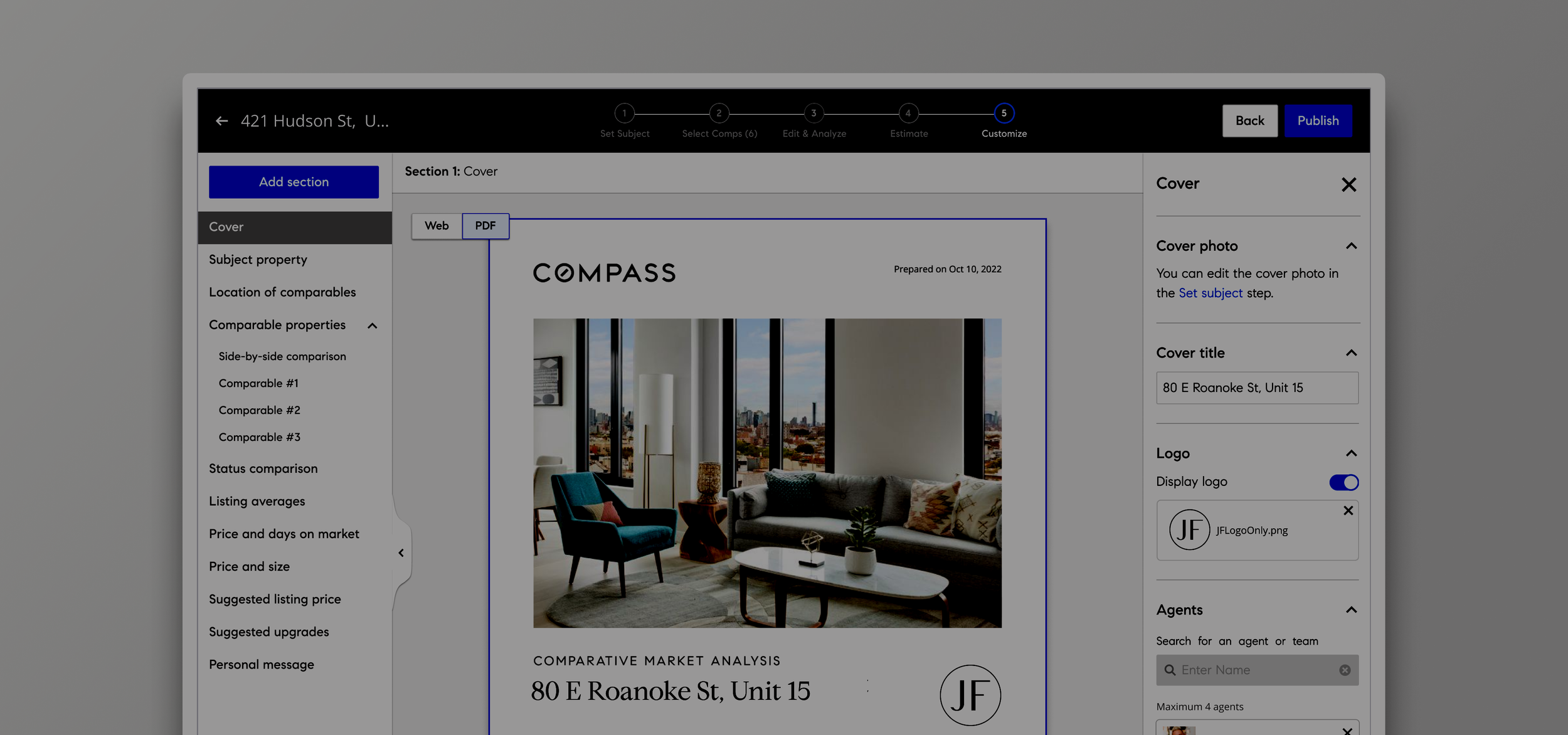Select the PDF preview tab
This screenshot has height=735, width=1568.
pyautogui.click(x=485, y=226)
